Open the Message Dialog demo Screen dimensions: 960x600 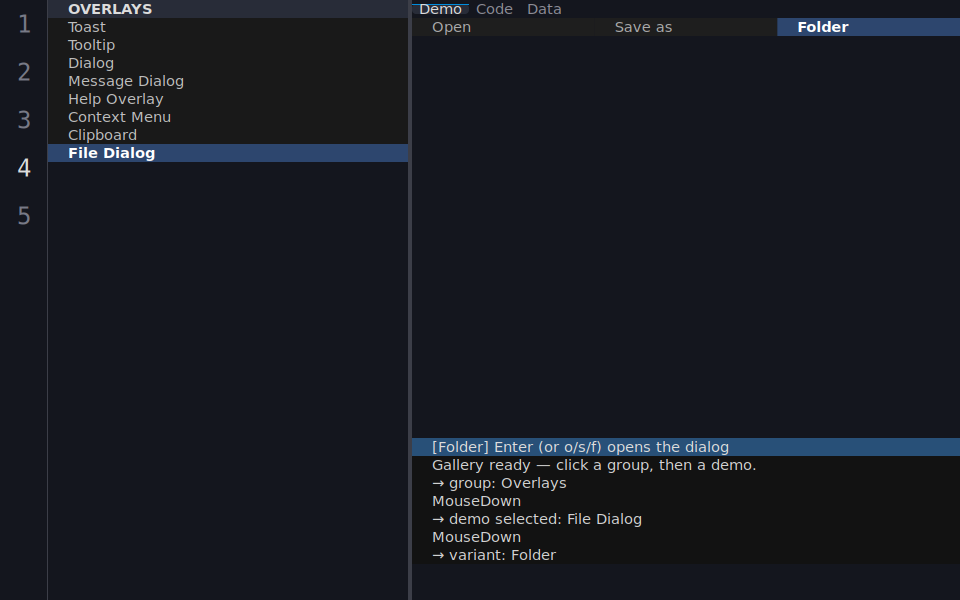(x=228, y=81)
